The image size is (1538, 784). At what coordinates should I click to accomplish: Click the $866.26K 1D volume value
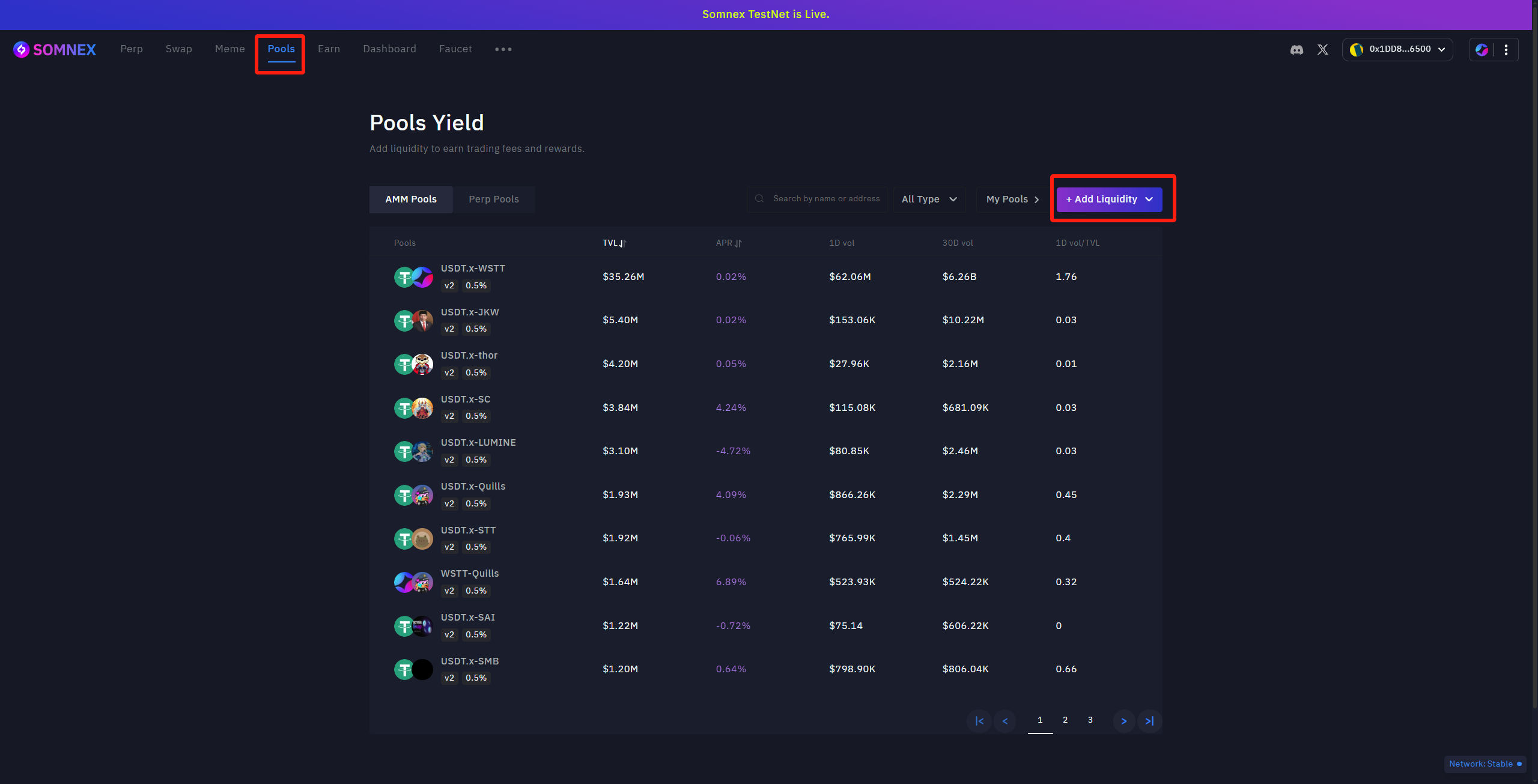(852, 495)
